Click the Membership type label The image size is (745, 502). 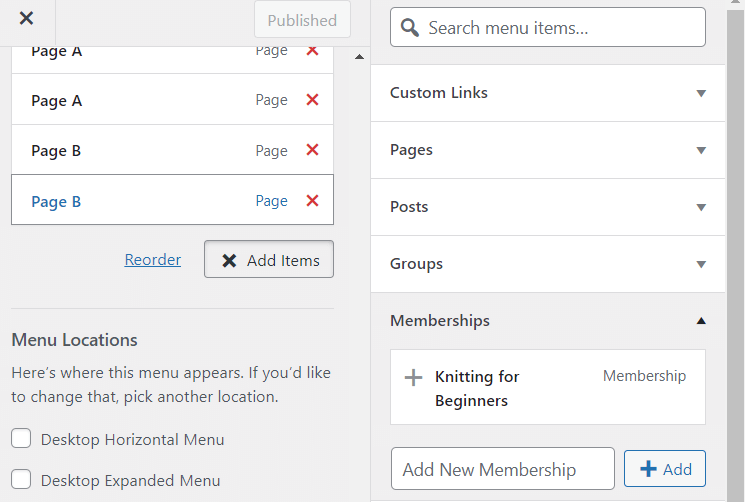(x=644, y=376)
